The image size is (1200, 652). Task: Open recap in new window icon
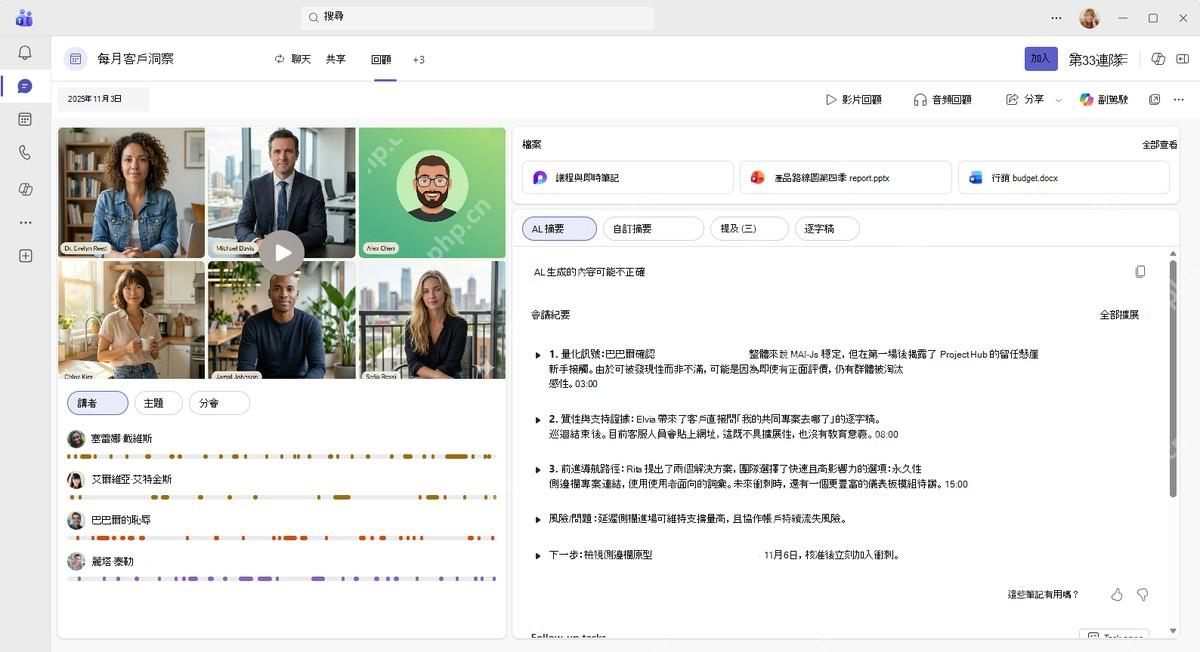click(1154, 99)
